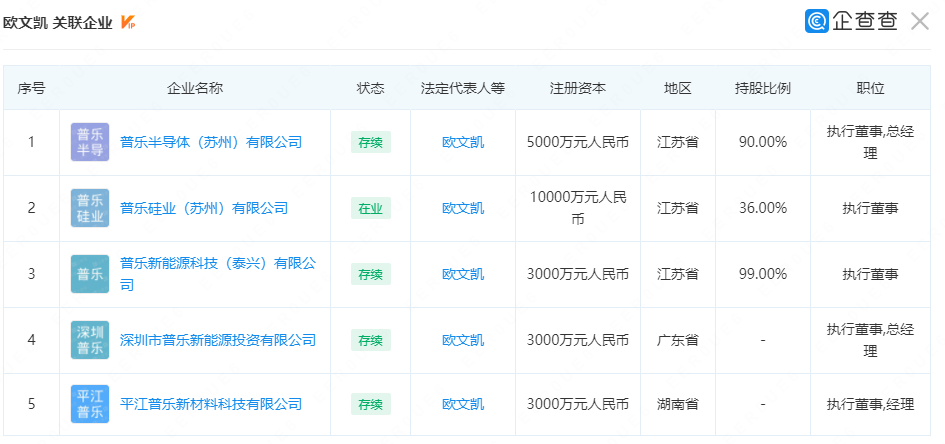The width and height of the screenshot is (945, 444).
Task: Click the 普乐半导体 company logo thumbnail
Action: (90, 142)
